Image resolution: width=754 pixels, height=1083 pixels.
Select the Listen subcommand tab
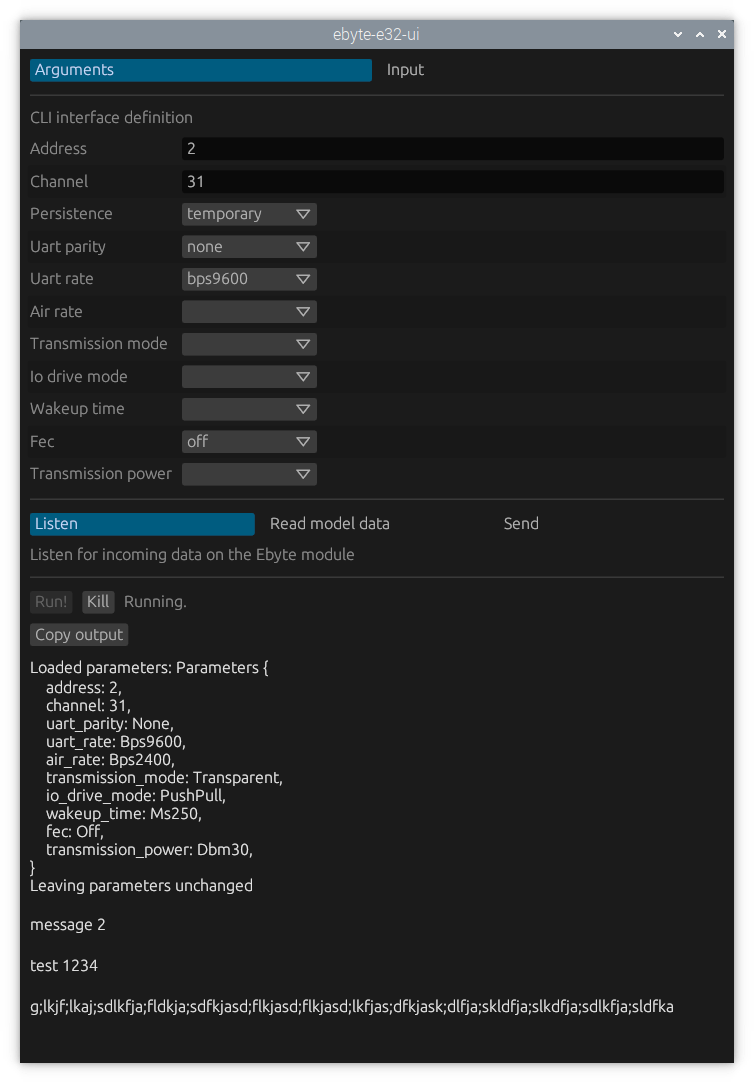[142, 524]
